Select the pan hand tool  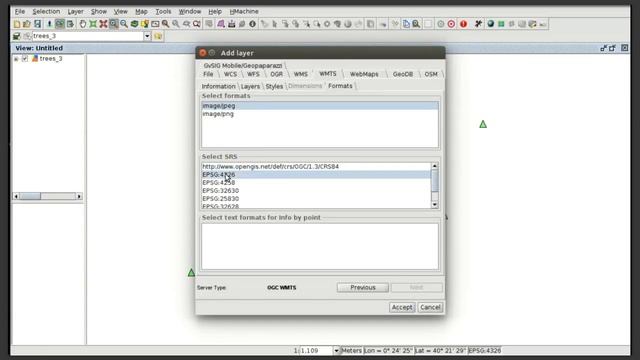pos(82,24)
